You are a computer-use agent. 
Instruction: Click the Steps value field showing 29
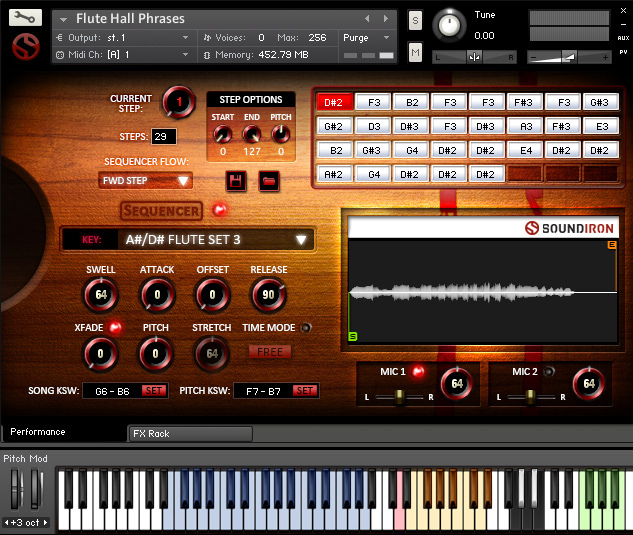(x=163, y=136)
